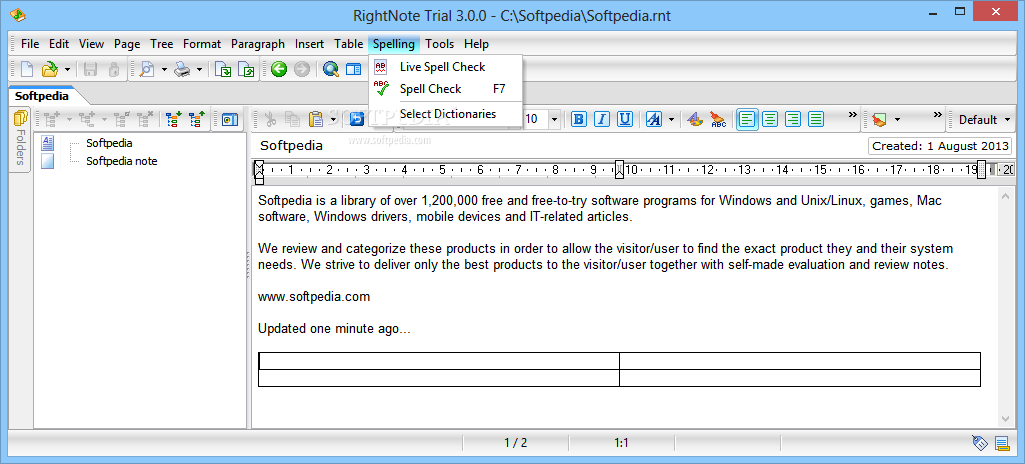Click the move node up icon in the tree toolbar

(x=197, y=119)
